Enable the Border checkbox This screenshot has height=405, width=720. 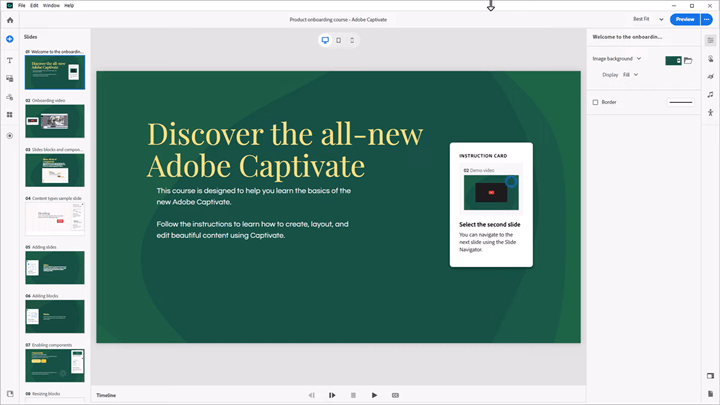pyautogui.click(x=596, y=102)
